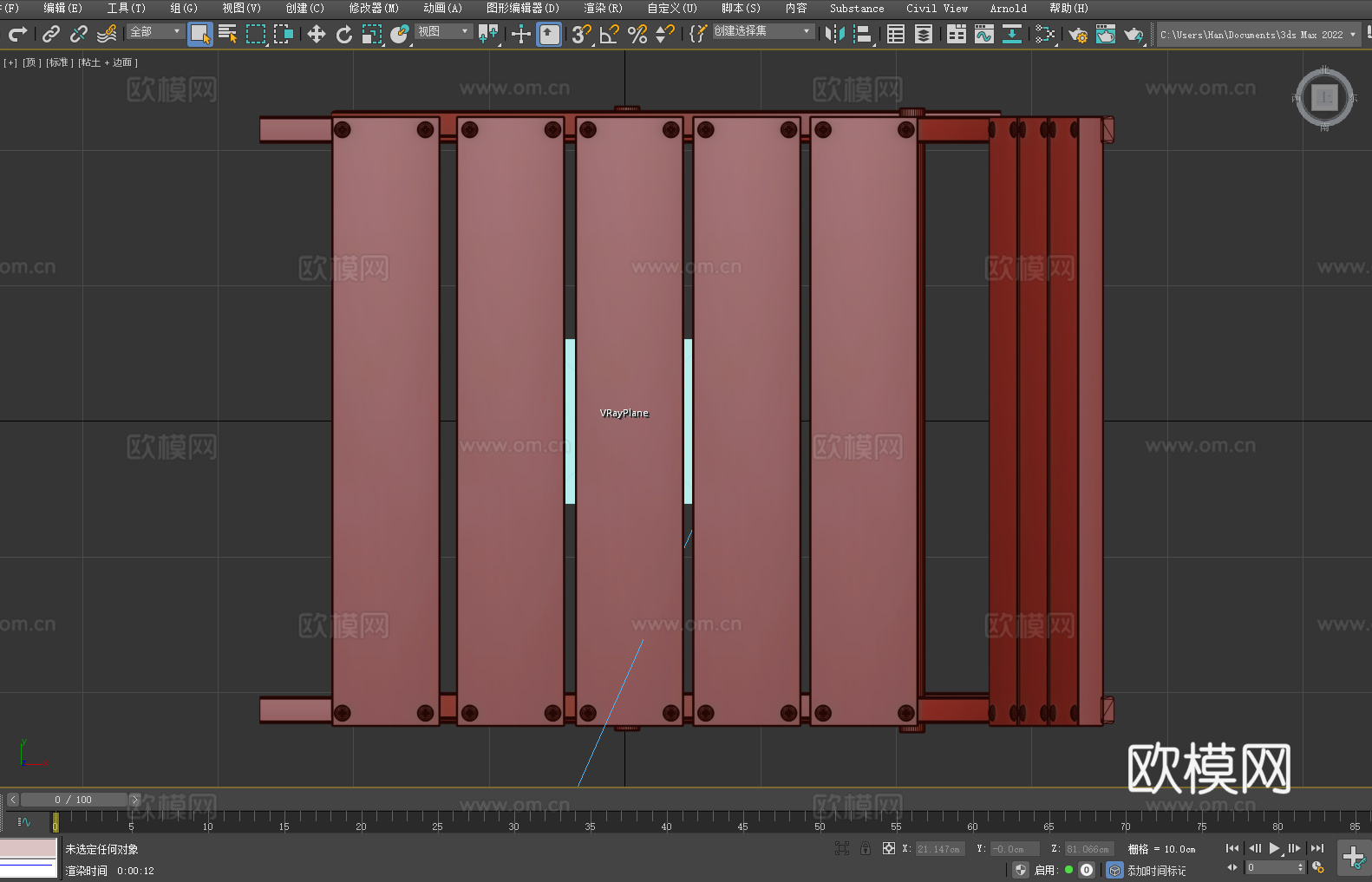Image resolution: width=1372 pixels, height=882 pixels.
Task: Activate the Select Object tool
Action: 200,34
